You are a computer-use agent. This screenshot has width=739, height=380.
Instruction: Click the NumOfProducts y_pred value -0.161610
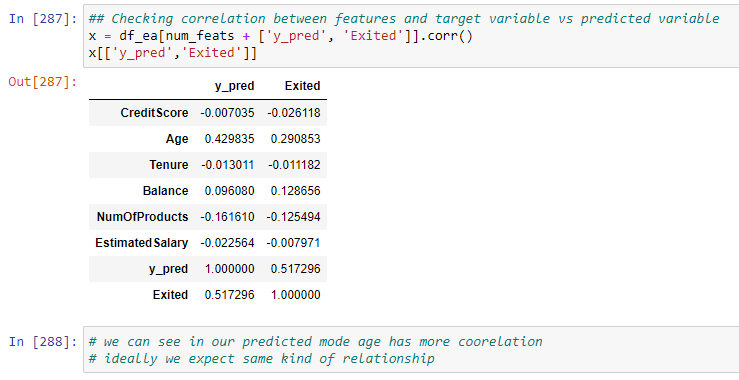point(227,217)
